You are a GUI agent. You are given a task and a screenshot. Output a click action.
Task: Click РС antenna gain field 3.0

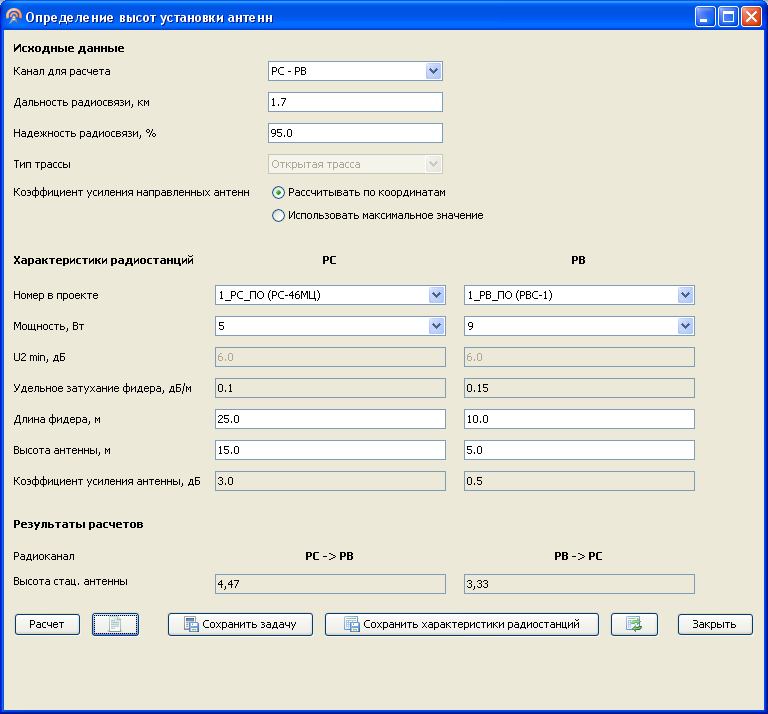(x=330, y=481)
